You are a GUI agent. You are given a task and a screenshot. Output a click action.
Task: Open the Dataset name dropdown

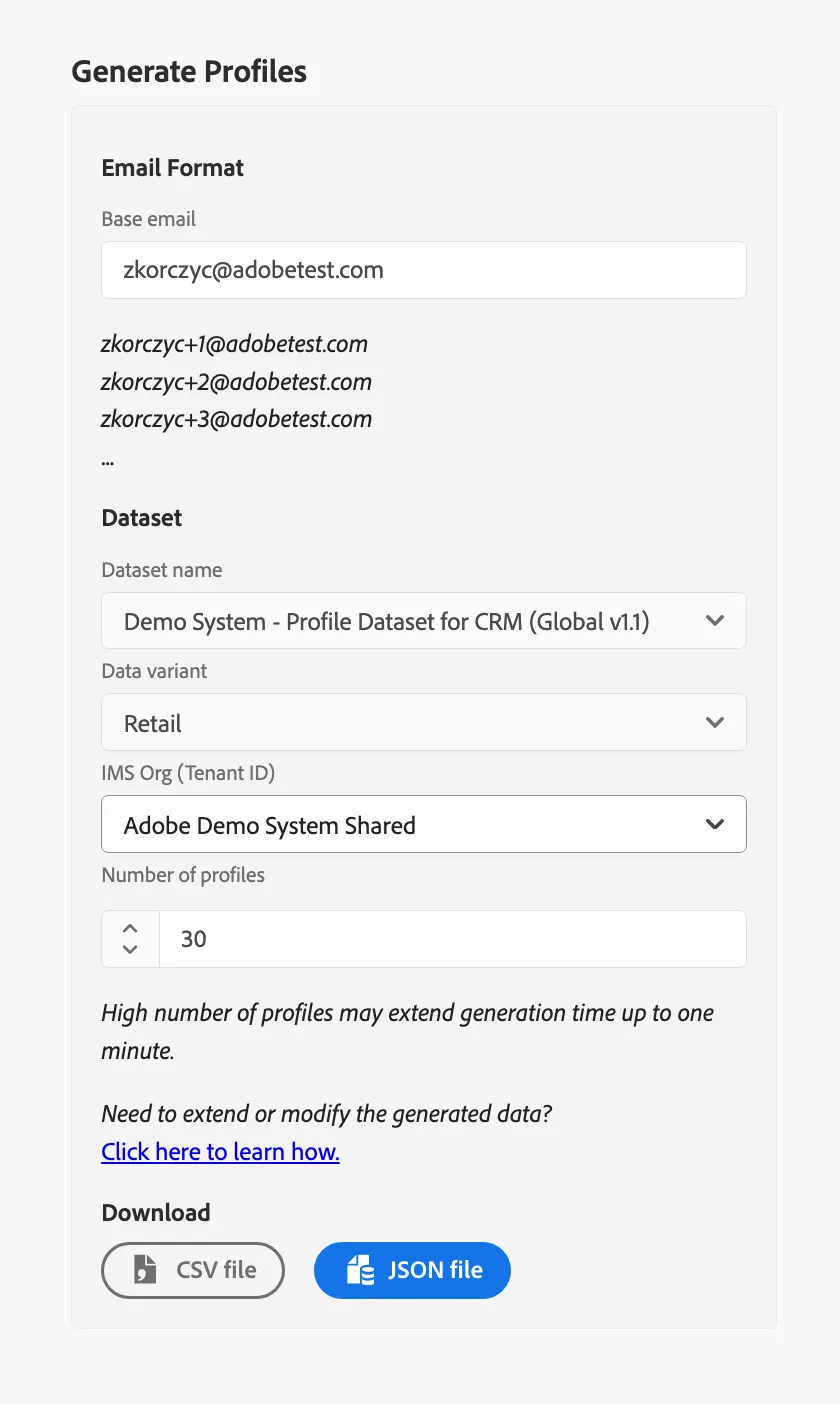pos(424,621)
